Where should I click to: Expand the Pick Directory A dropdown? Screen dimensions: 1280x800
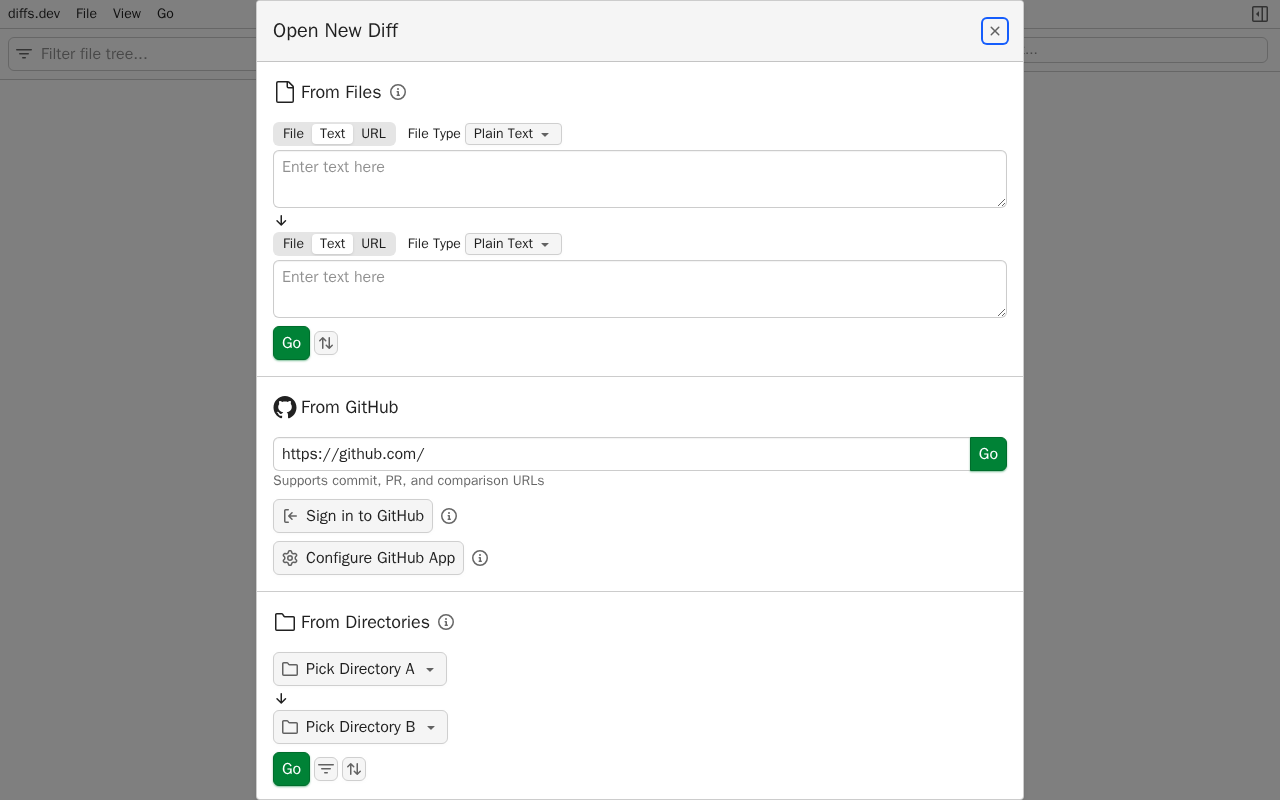tap(360, 669)
